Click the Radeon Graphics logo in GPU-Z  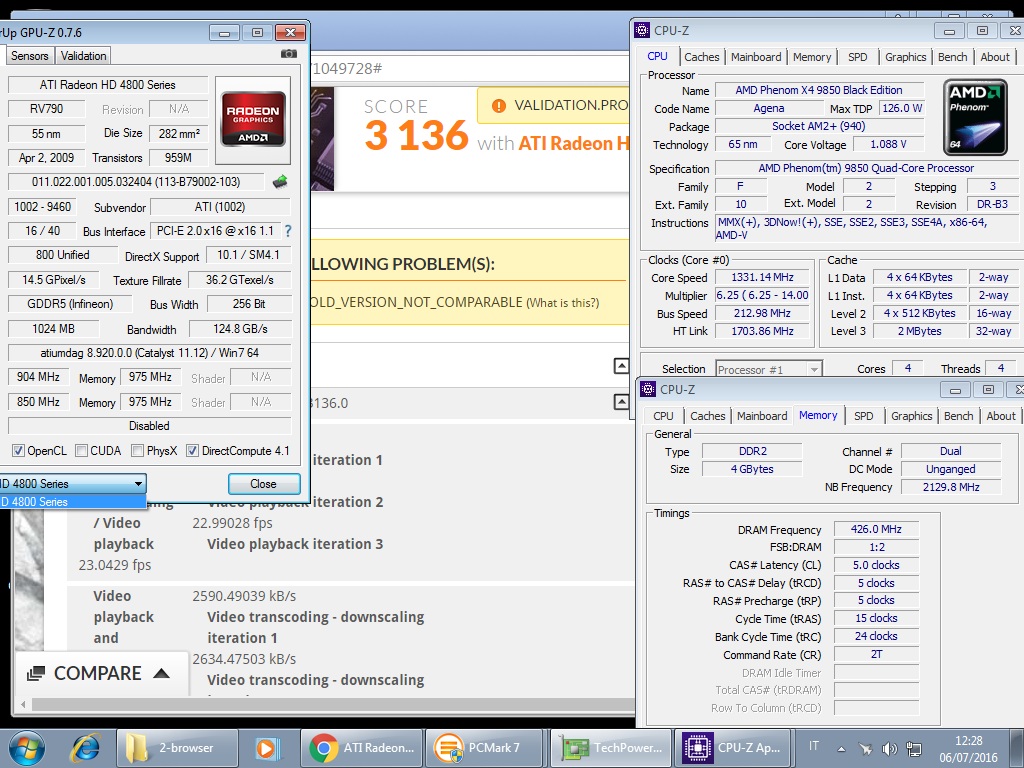253,119
